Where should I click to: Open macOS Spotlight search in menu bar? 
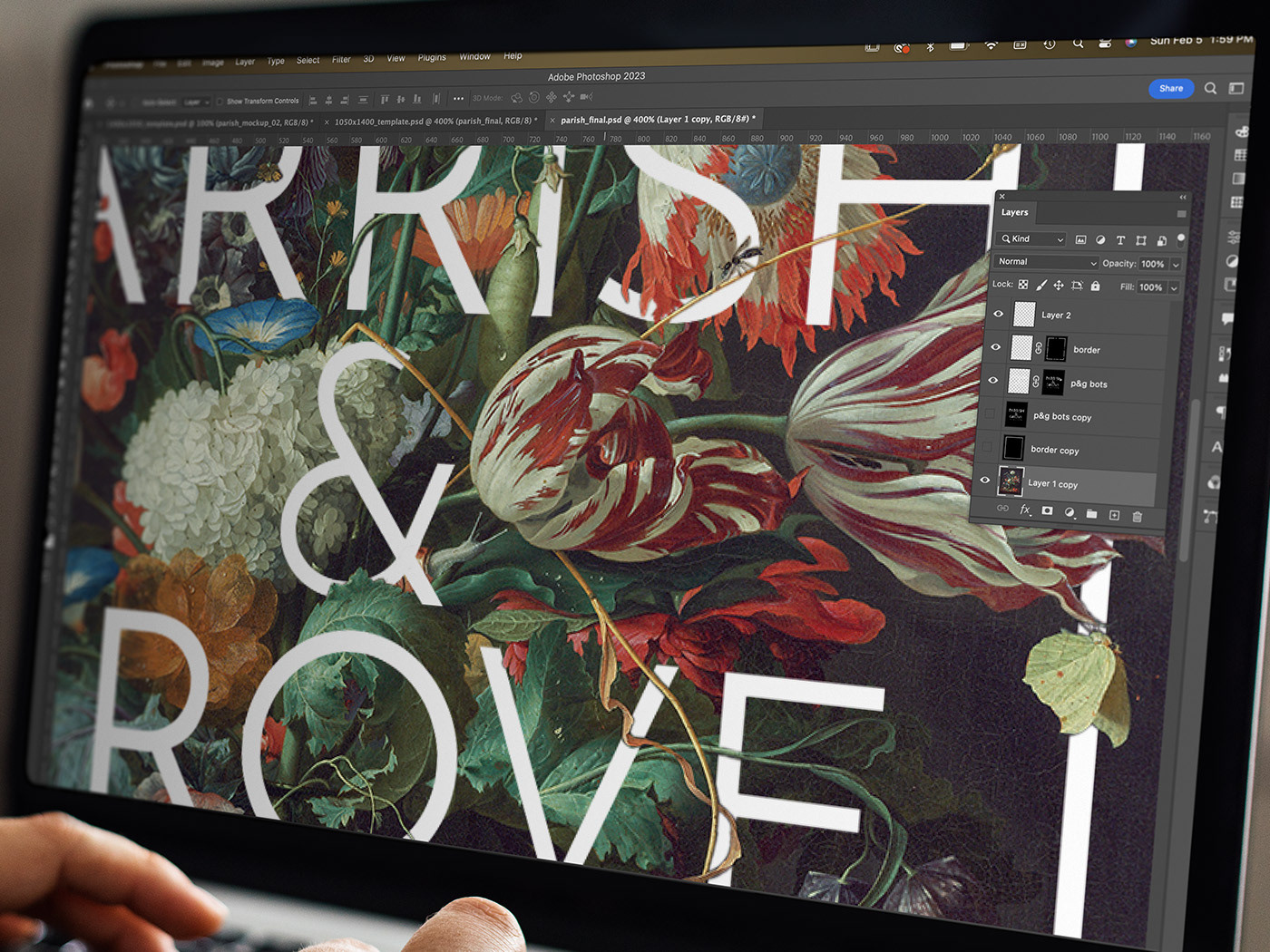[1078, 43]
